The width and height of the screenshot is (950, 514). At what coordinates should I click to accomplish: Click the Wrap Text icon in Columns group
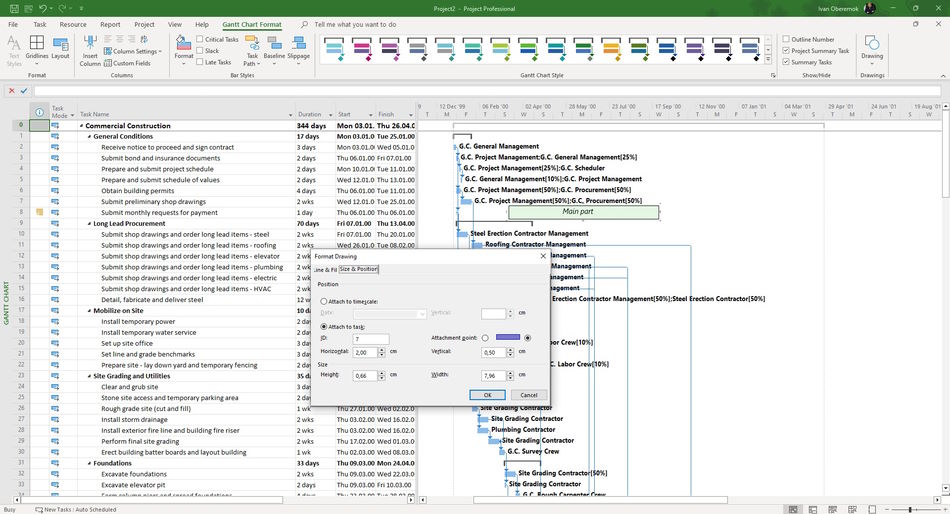144,39
